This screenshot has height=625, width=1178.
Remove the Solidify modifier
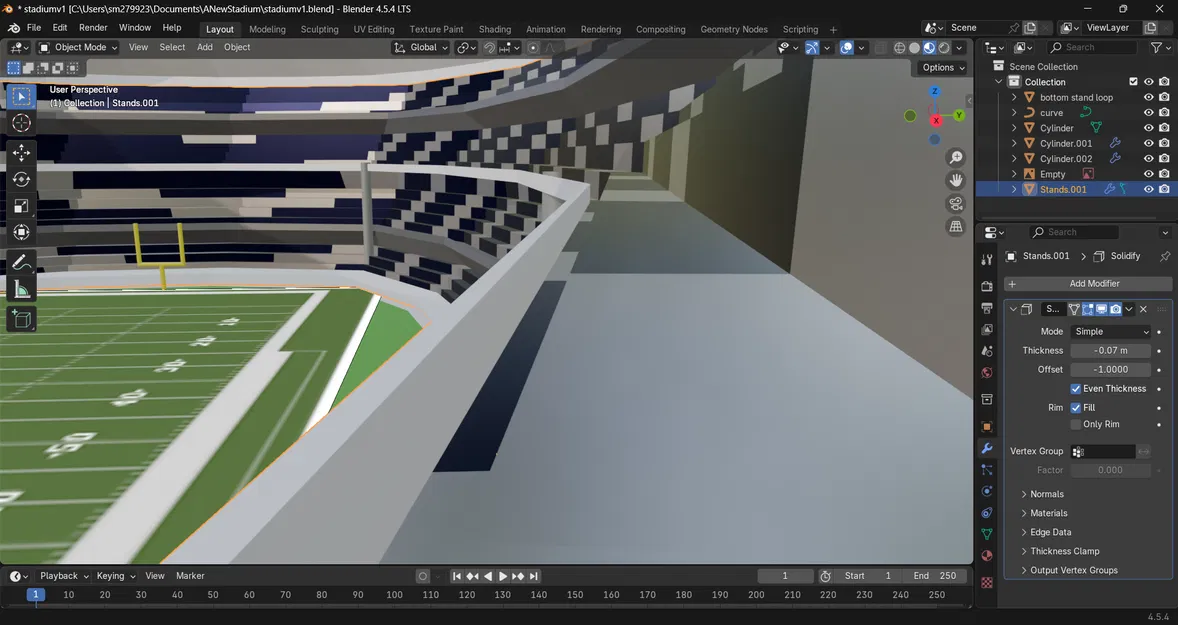click(x=1143, y=309)
